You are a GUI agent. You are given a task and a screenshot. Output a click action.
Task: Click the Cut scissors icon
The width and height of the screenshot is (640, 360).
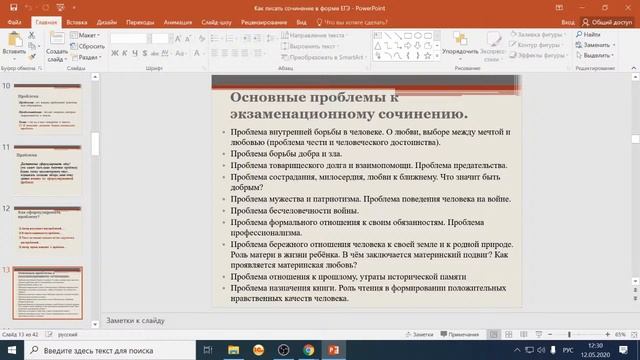tap(32, 36)
